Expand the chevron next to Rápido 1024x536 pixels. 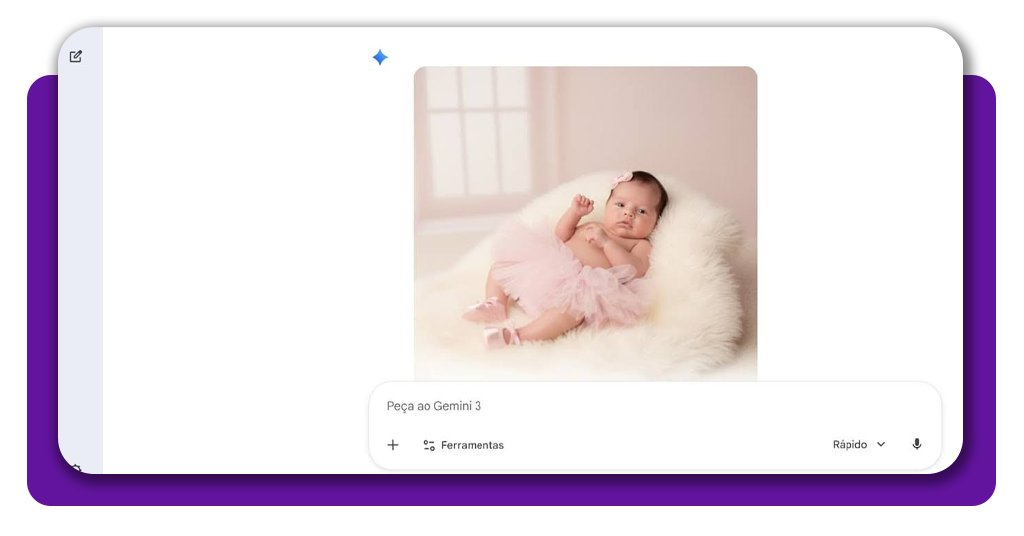(x=881, y=445)
